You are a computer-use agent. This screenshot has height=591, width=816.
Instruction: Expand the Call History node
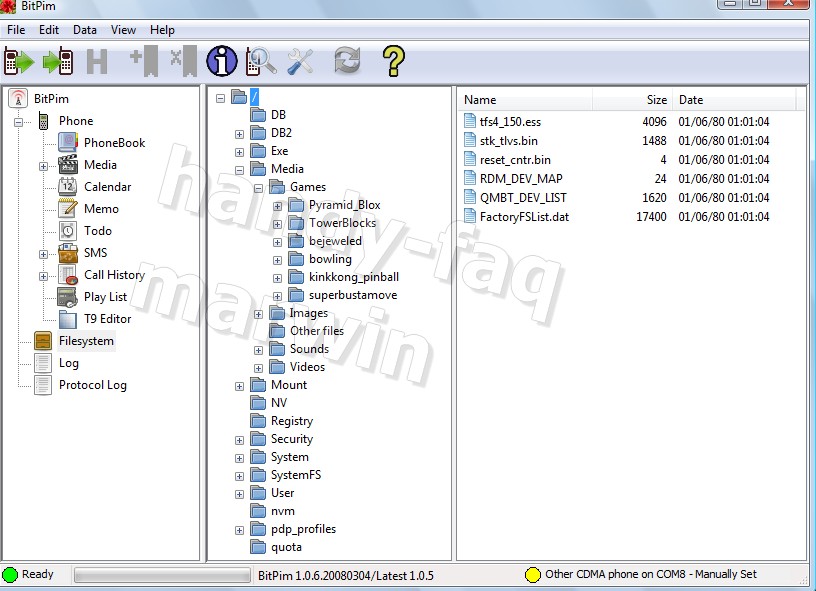(x=43, y=276)
